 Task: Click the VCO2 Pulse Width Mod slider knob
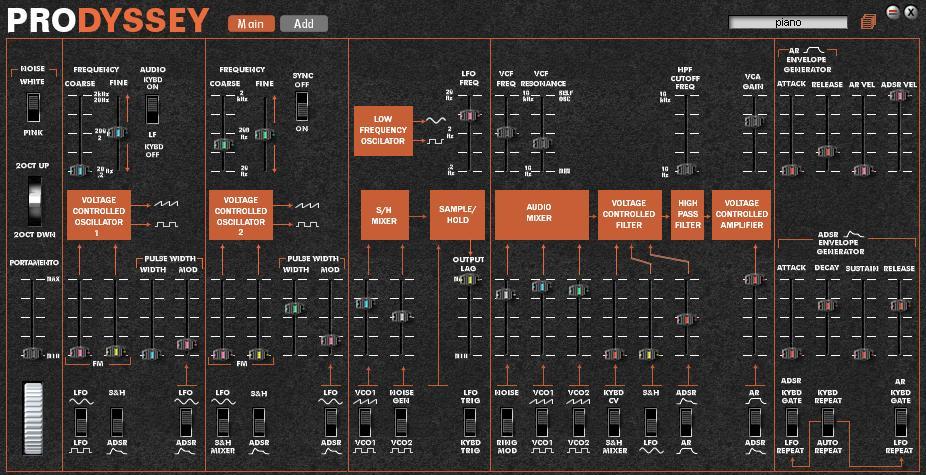click(330, 340)
